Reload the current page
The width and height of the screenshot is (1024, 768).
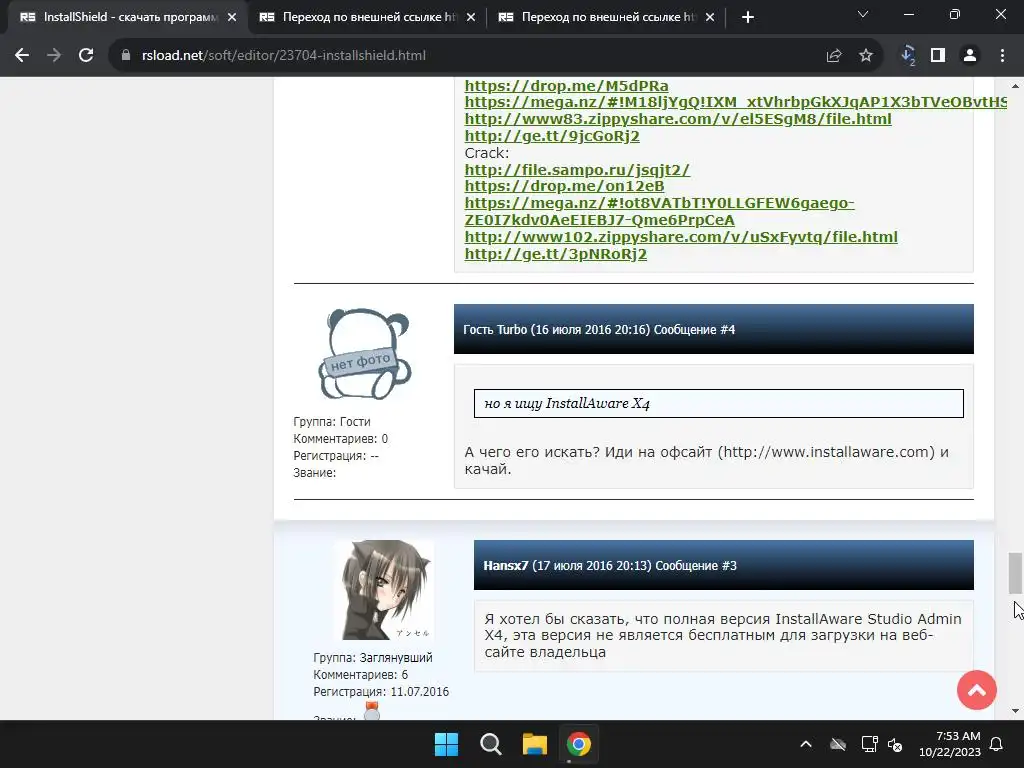coord(86,56)
